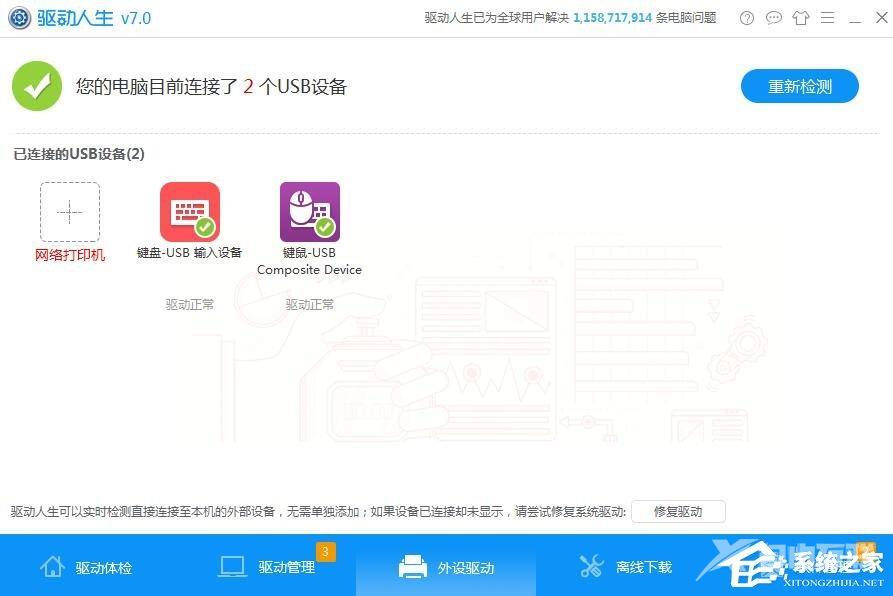The image size is (893, 596).
Task: Open the hamburger main menu
Action: click(x=827, y=17)
